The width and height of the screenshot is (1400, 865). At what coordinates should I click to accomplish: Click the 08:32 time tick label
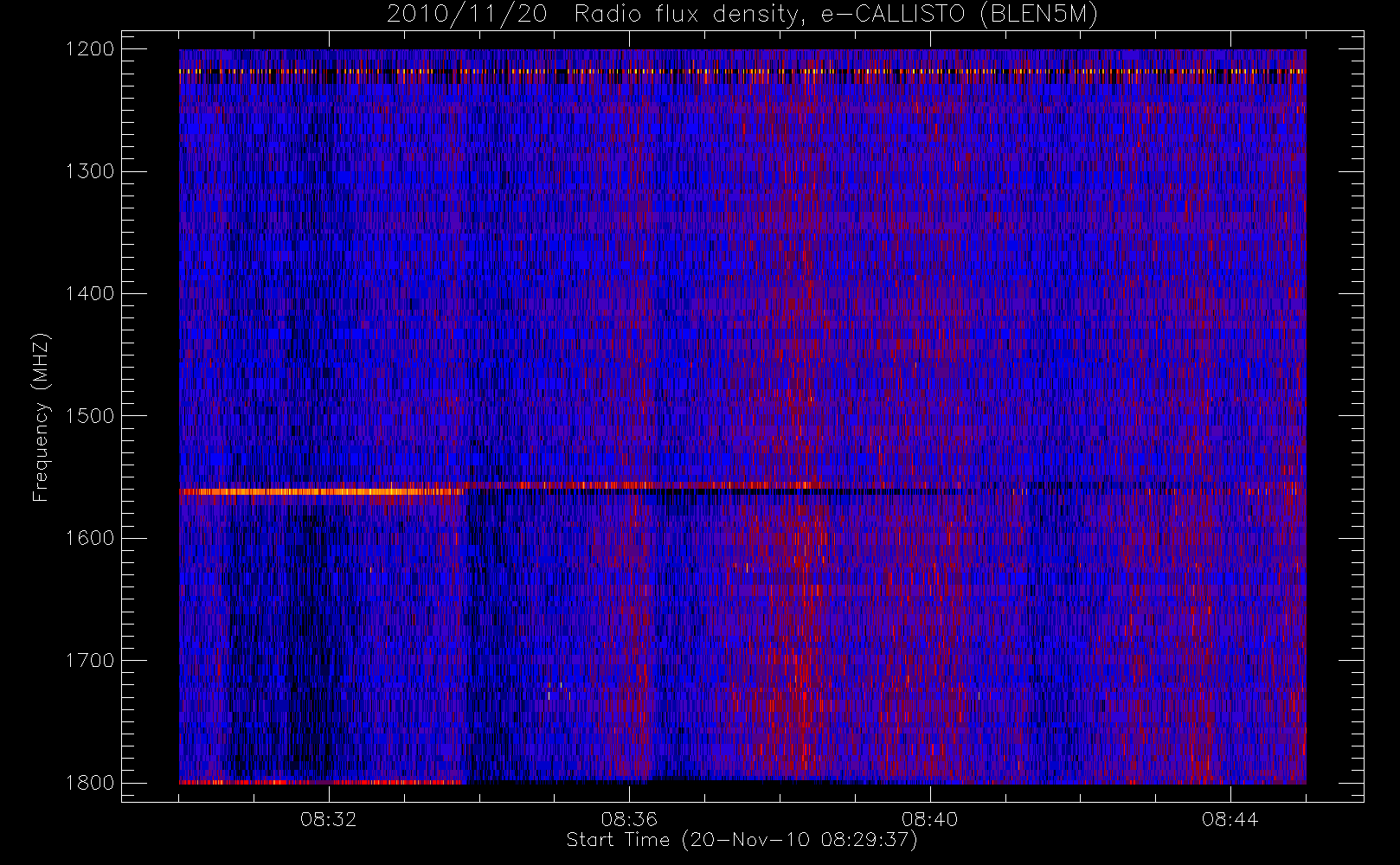pyautogui.click(x=329, y=819)
